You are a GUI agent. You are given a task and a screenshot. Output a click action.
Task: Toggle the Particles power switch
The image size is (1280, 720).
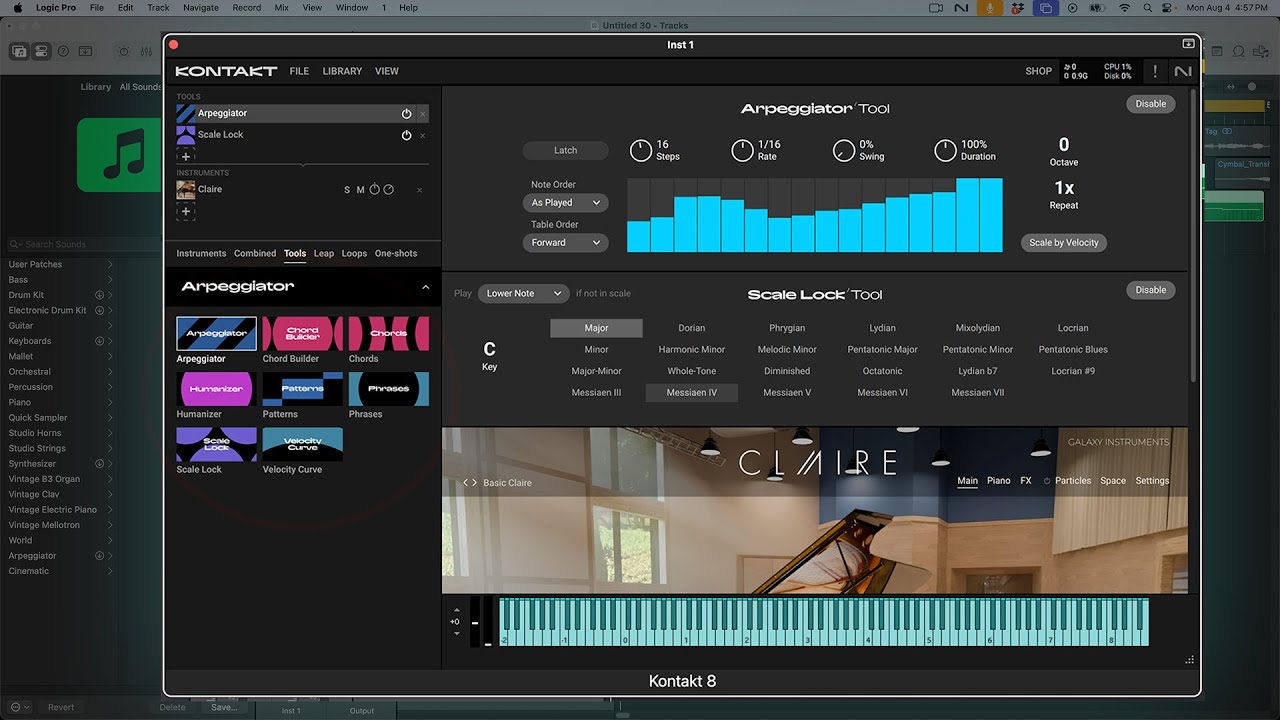pyautogui.click(x=1047, y=481)
